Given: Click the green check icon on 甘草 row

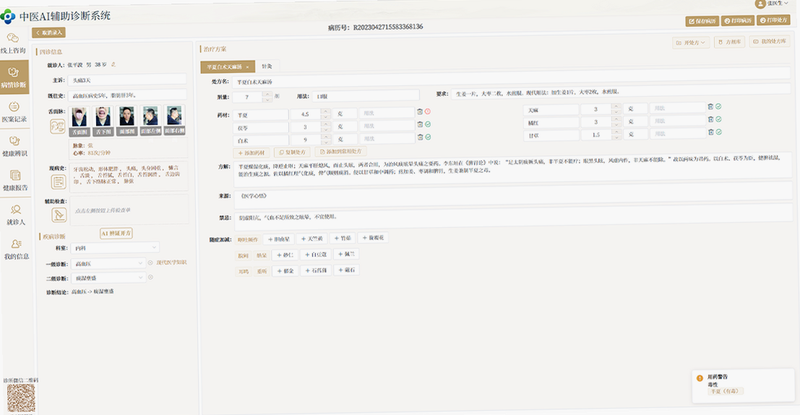Looking at the screenshot, I should pyautogui.click(x=719, y=132).
